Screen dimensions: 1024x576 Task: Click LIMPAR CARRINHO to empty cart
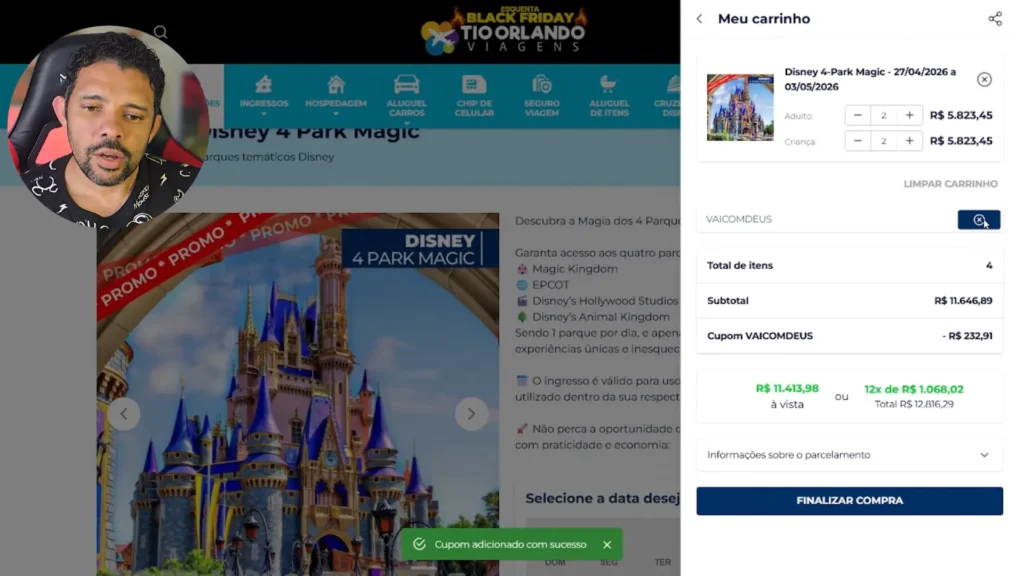pyautogui.click(x=950, y=184)
